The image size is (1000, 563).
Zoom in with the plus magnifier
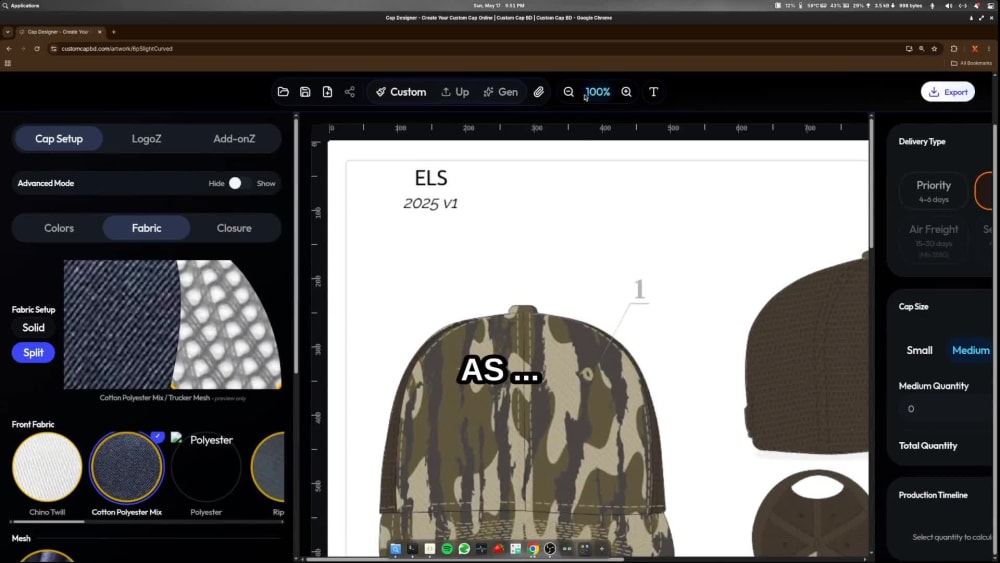click(x=626, y=92)
